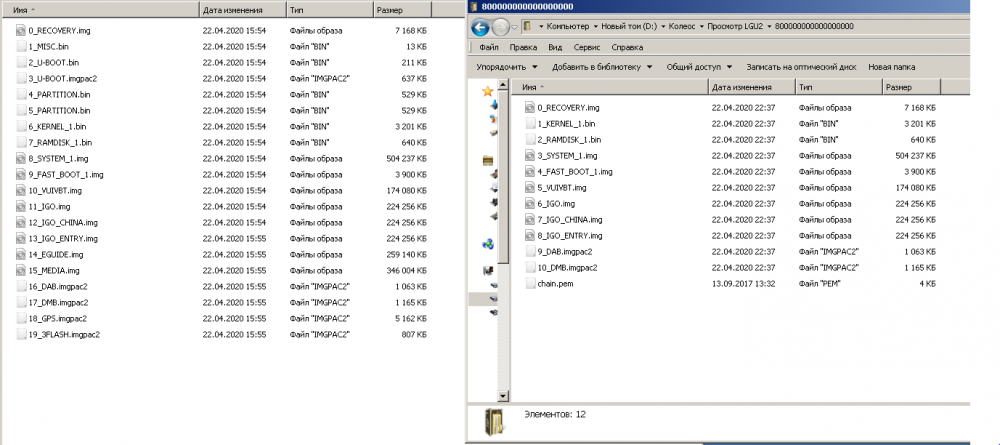Image resolution: width=1000 pixels, height=445 pixels.
Task: Click the greyed Forward arrow button
Action: coord(501,27)
